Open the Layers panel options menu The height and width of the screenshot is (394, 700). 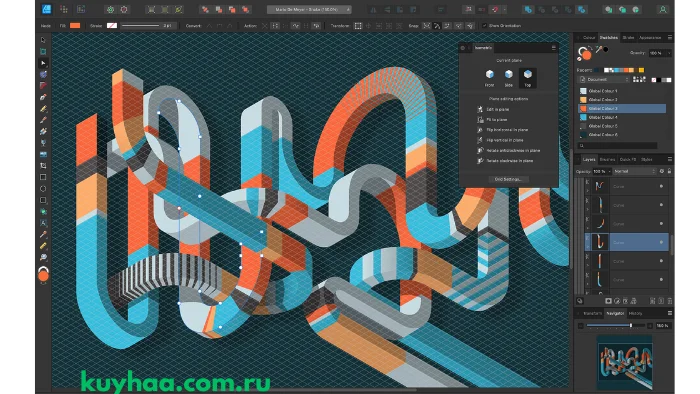[x=670, y=159]
